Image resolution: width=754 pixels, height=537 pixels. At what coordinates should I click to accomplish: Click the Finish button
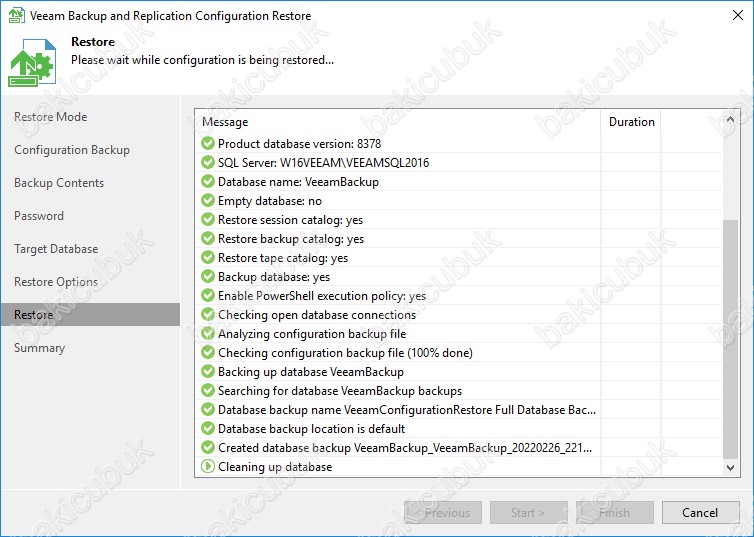pos(615,512)
